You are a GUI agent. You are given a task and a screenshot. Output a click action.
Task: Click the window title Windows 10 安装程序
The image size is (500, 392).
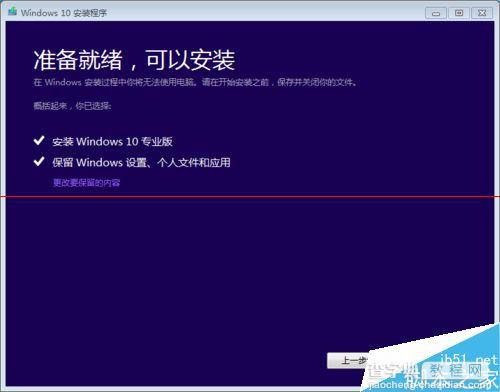pyautogui.click(x=64, y=13)
